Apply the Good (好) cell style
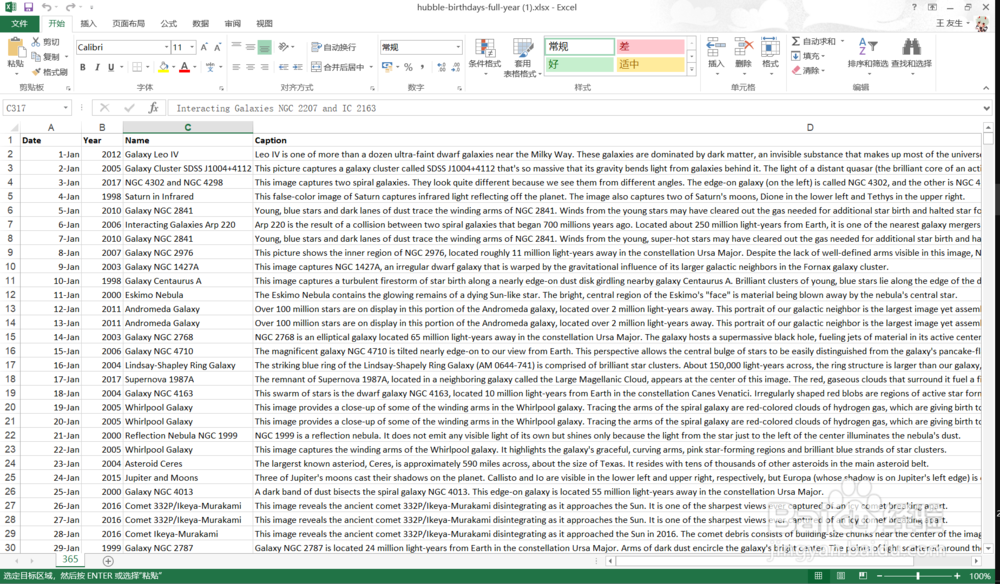 (x=579, y=64)
